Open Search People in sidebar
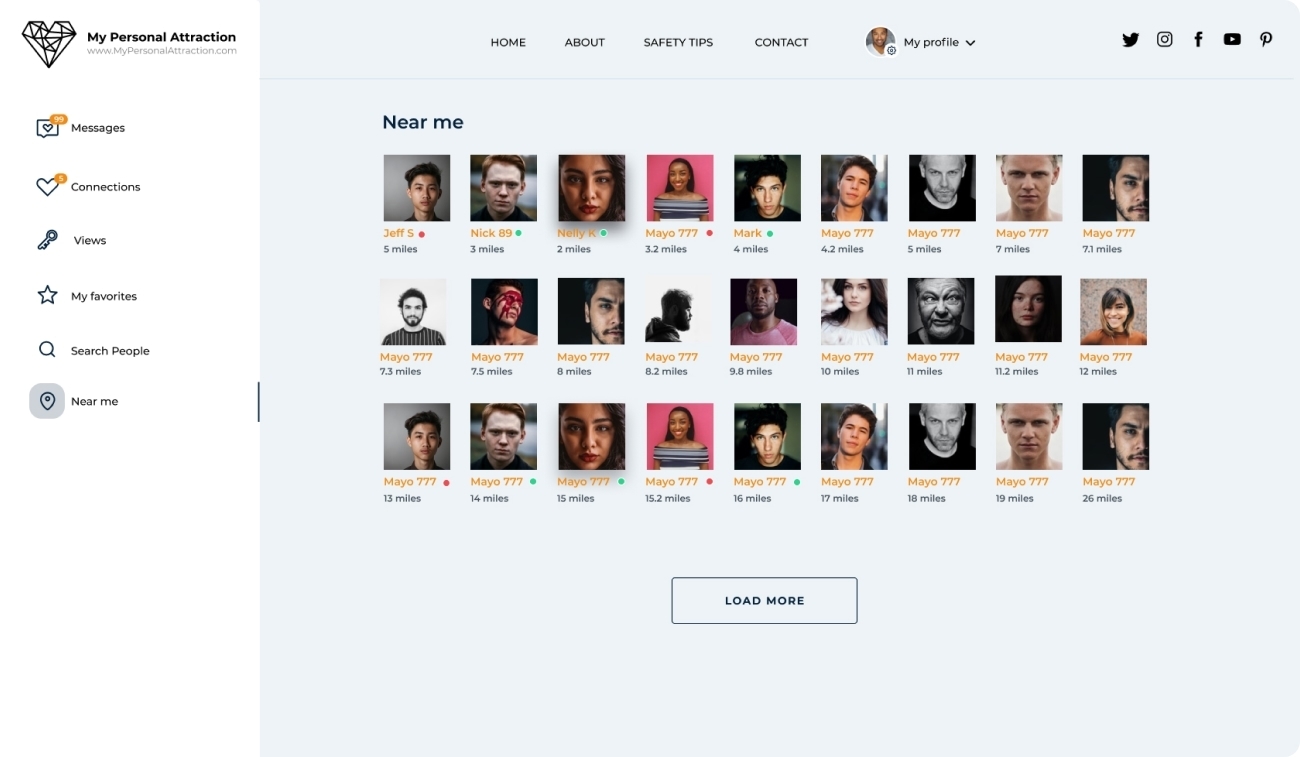The image size is (1300, 757). click(93, 350)
